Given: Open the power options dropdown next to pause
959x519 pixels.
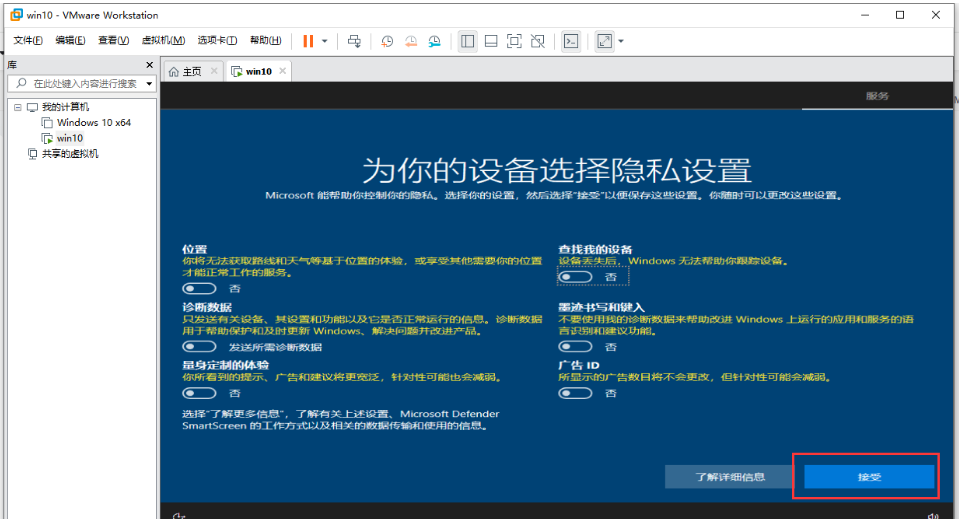Looking at the screenshot, I should [x=325, y=41].
